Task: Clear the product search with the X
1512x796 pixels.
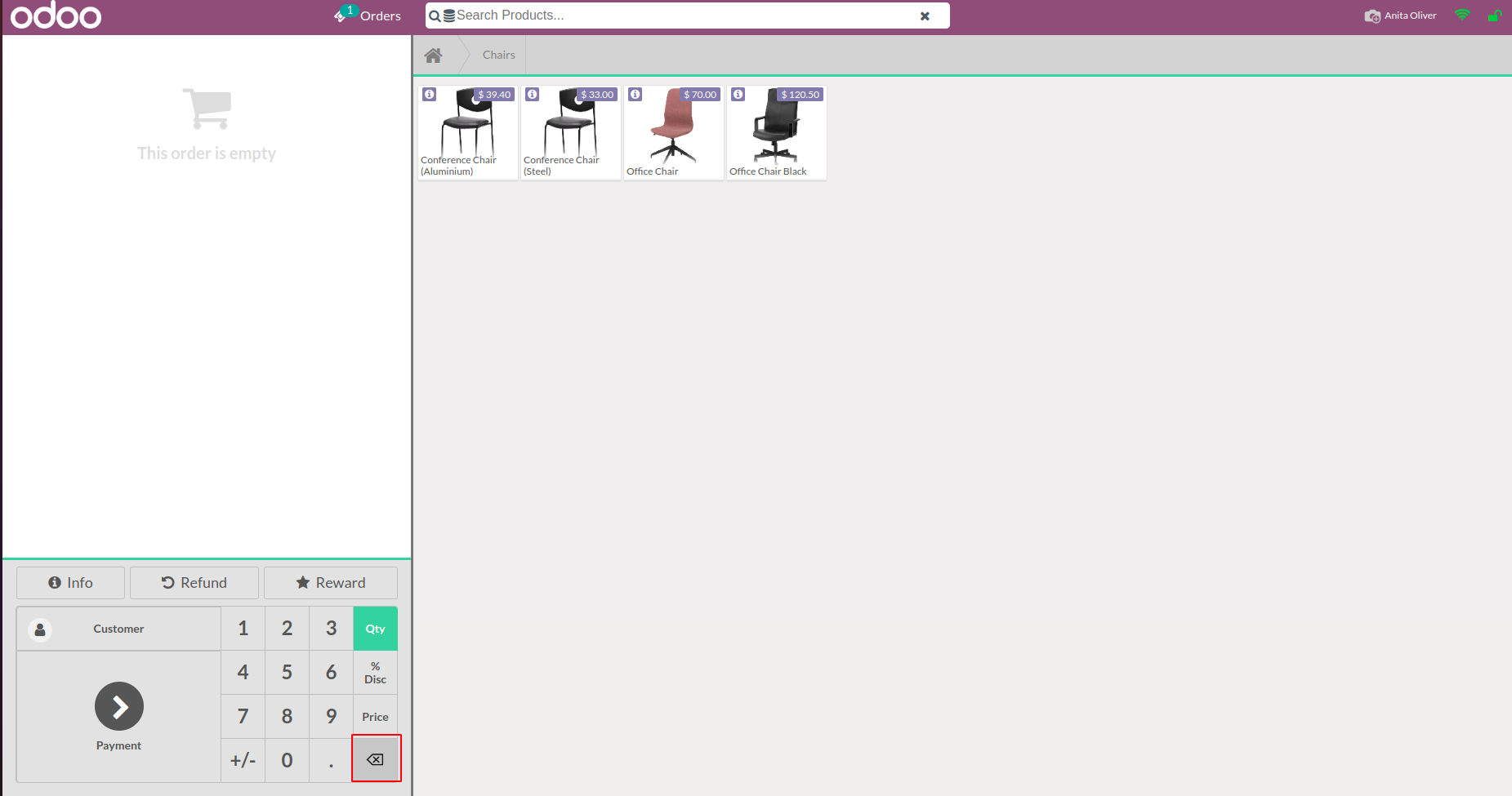Action: coord(925,16)
